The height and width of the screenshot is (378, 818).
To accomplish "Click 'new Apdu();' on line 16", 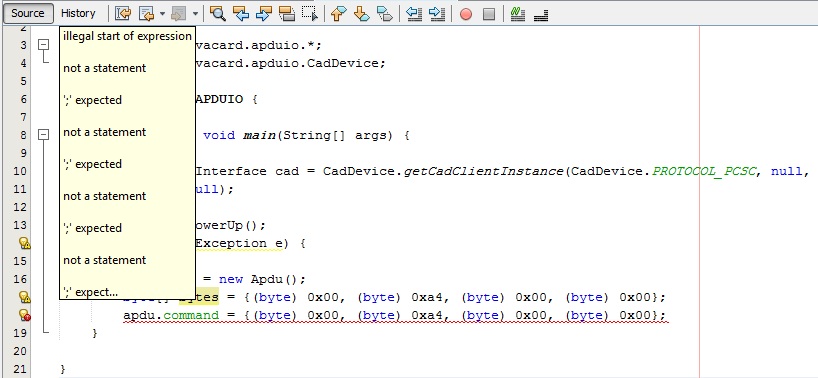I will (x=262, y=279).
